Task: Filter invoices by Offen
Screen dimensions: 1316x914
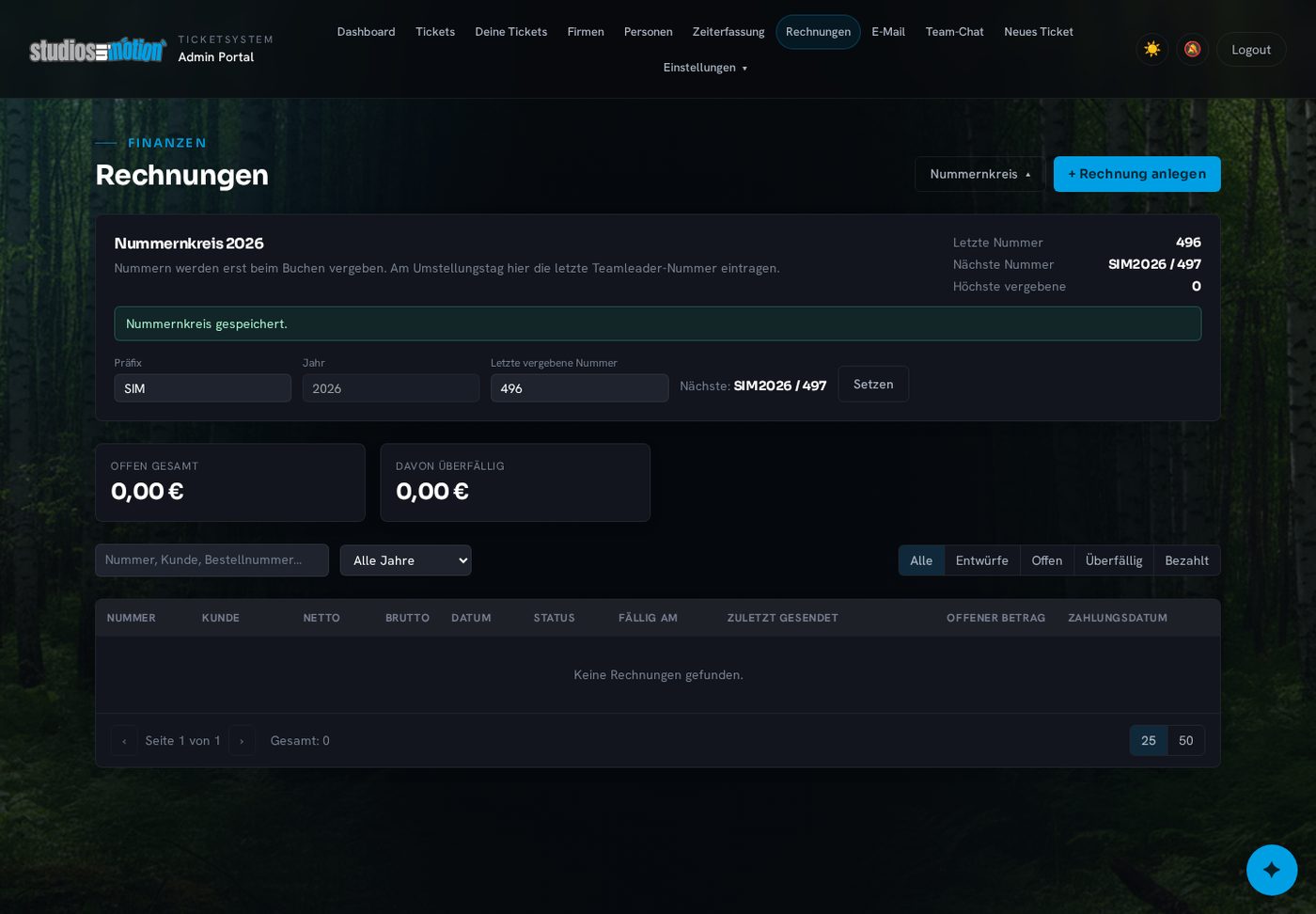Action: click(1047, 560)
